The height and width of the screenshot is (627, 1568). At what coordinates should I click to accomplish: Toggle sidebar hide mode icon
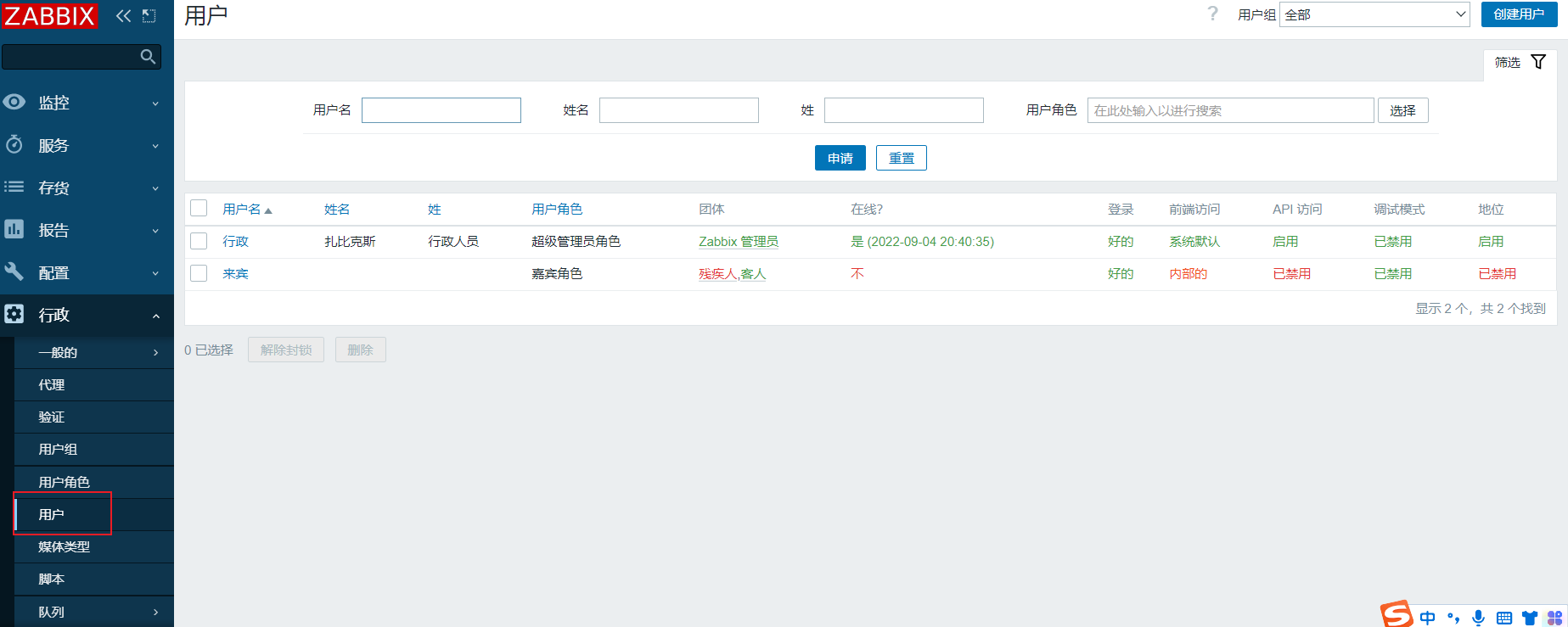pos(149,15)
